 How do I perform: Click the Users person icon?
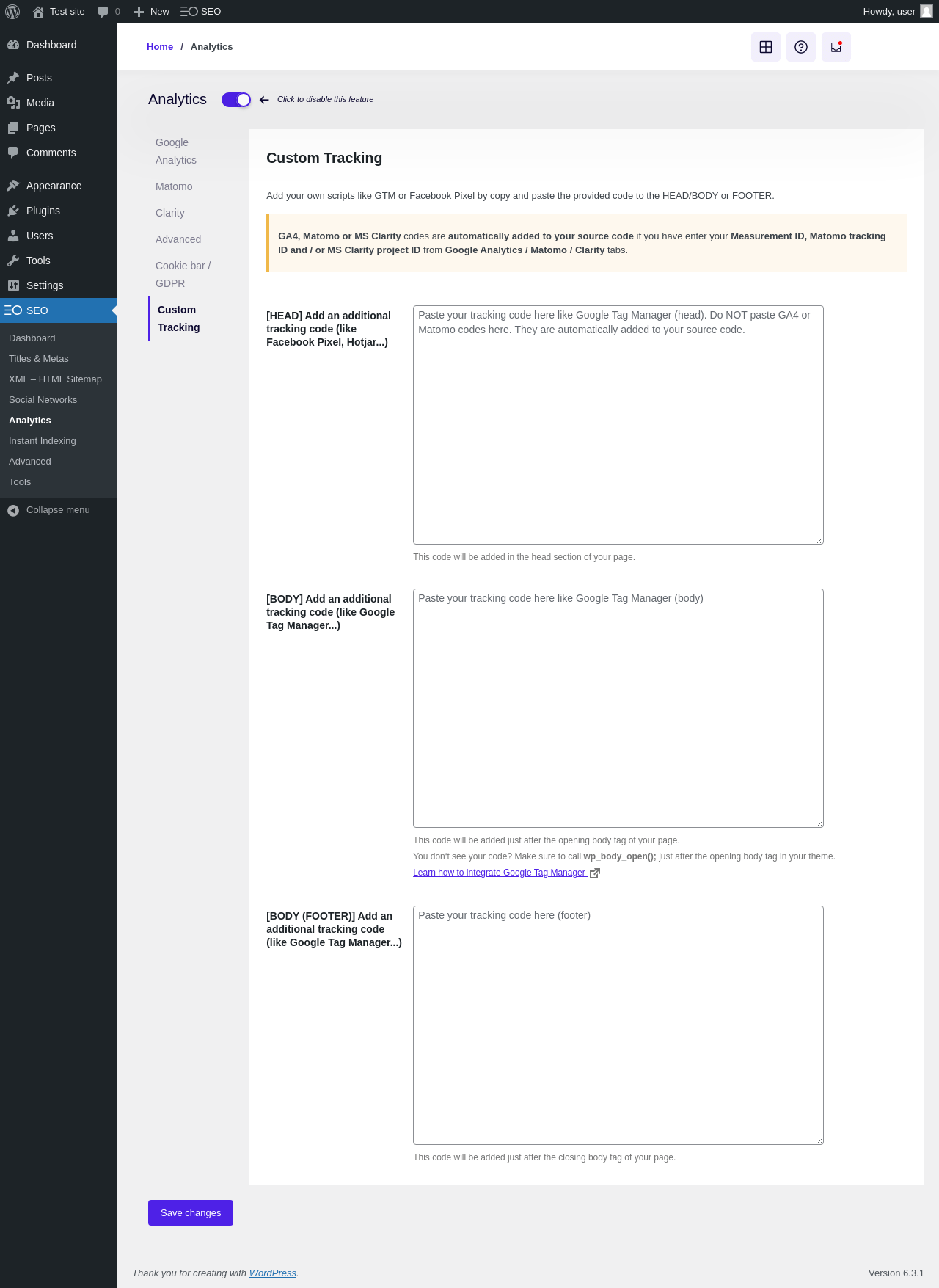click(13, 236)
